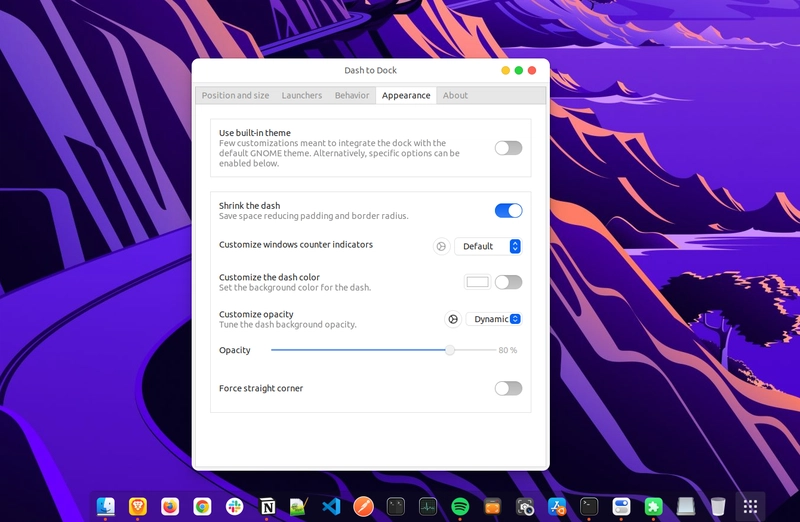The width and height of the screenshot is (800, 522).
Task: Minimize window with yellow button
Action: tap(505, 70)
